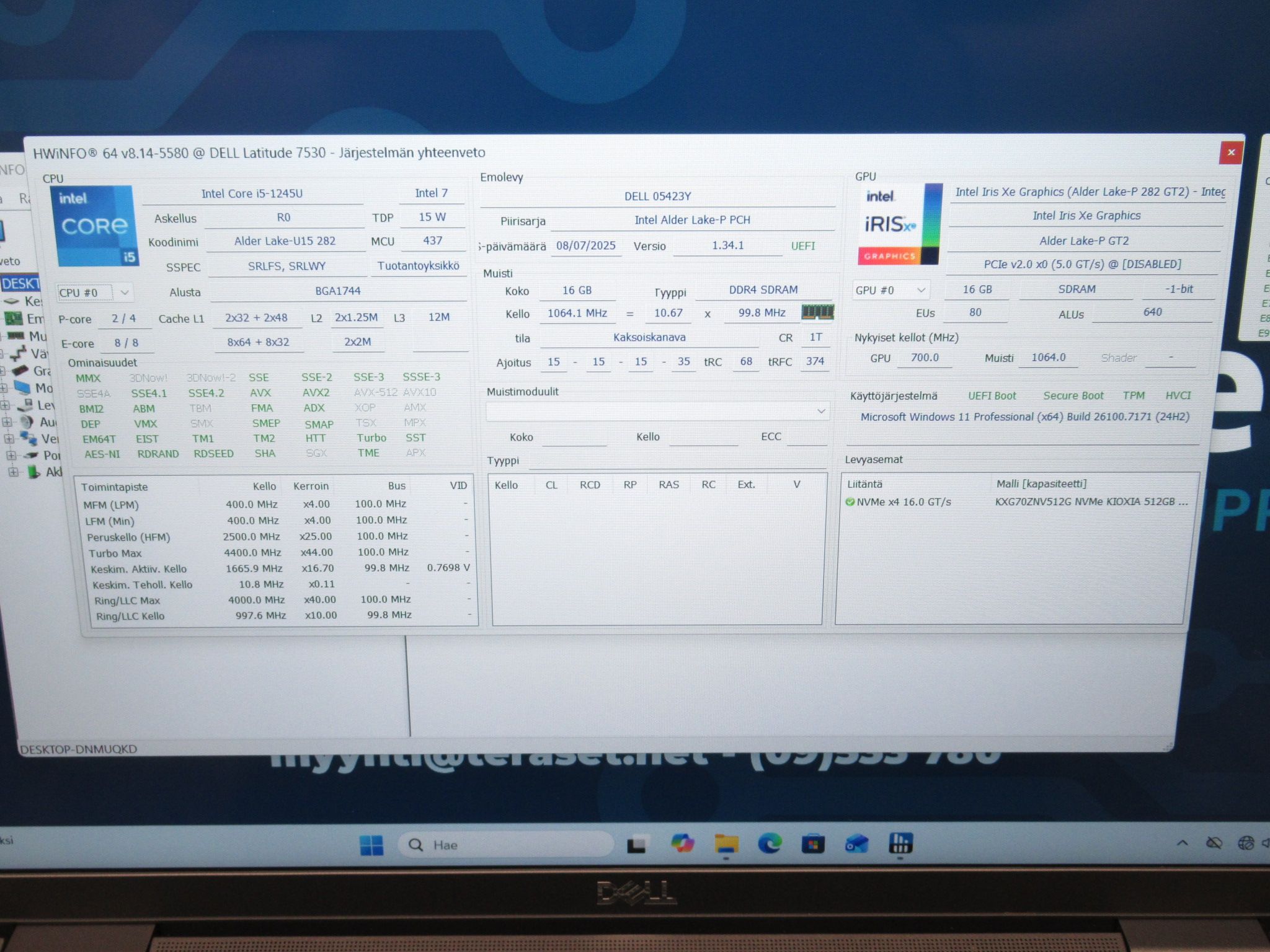Select the green motherboard icon in the background tree
This screenshot has width=1270, height=952.
13,319
